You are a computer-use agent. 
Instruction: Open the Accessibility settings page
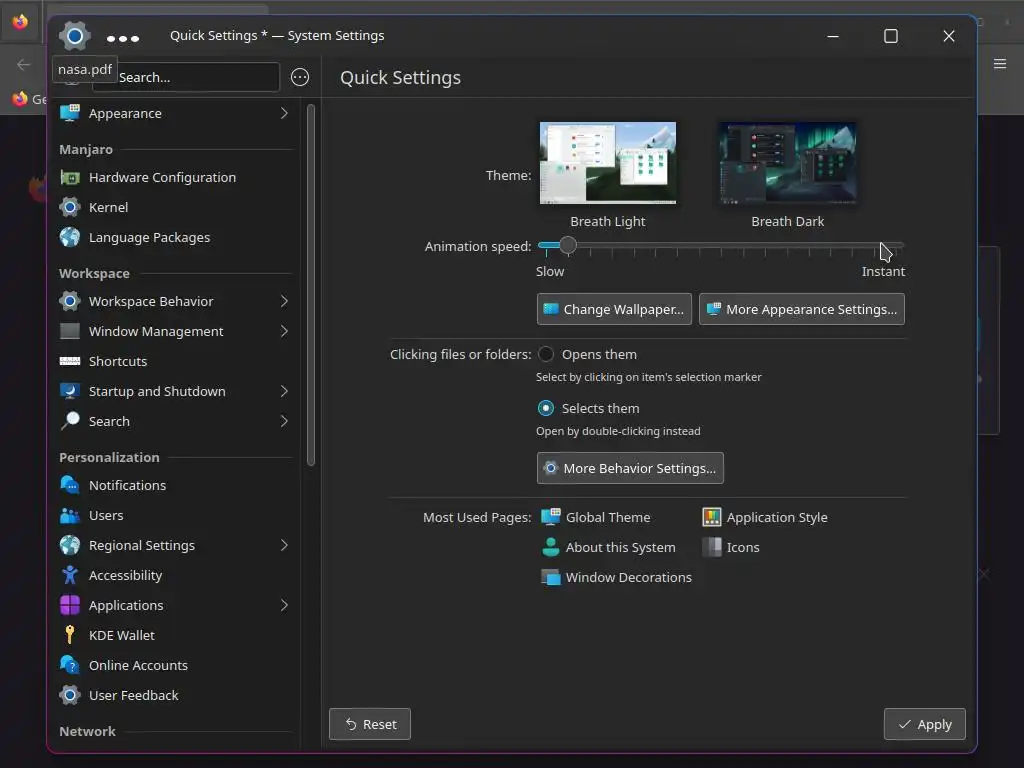click(x=174, y=575)
